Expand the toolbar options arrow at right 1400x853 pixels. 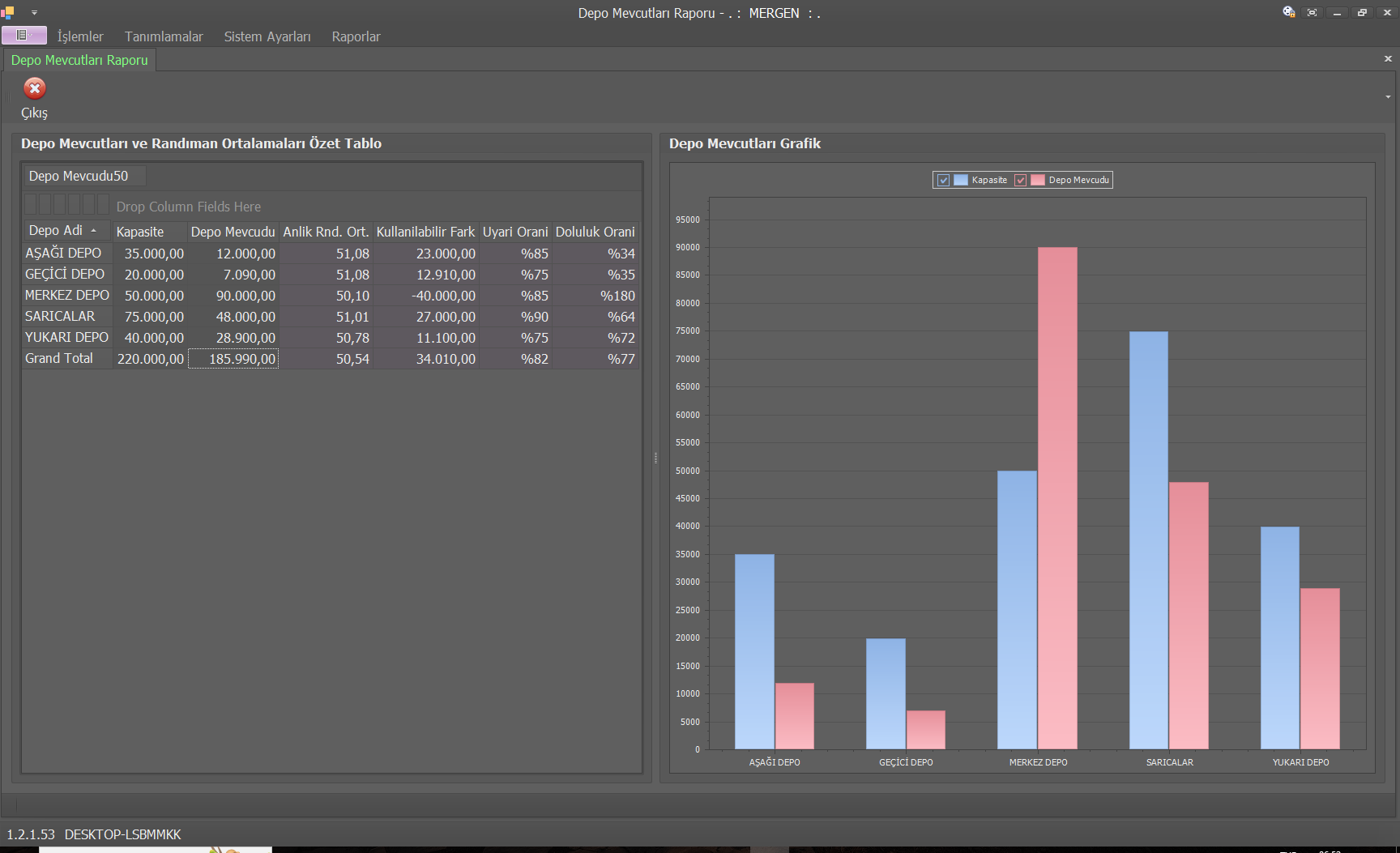click(x=1388, y=97)
